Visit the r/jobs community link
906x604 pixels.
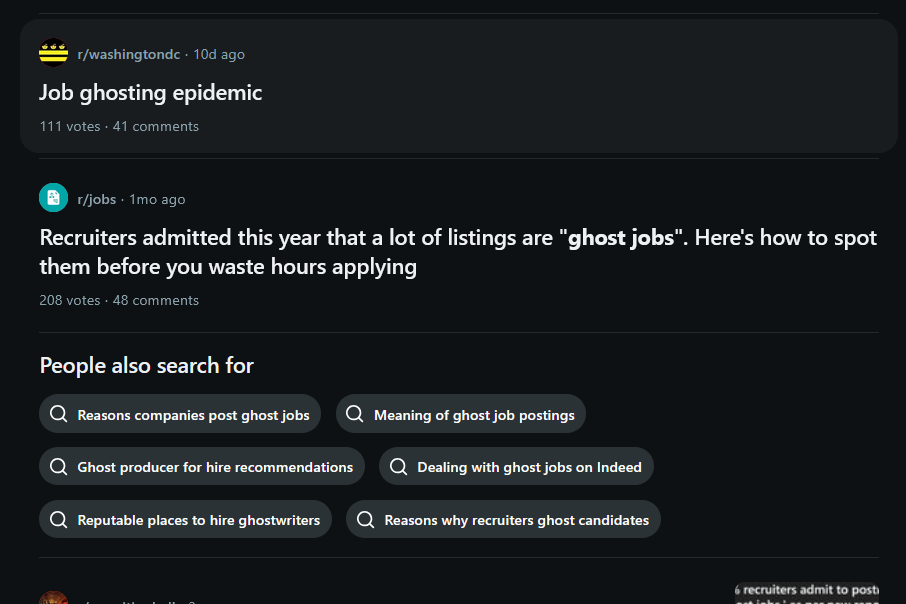[96, 199]
